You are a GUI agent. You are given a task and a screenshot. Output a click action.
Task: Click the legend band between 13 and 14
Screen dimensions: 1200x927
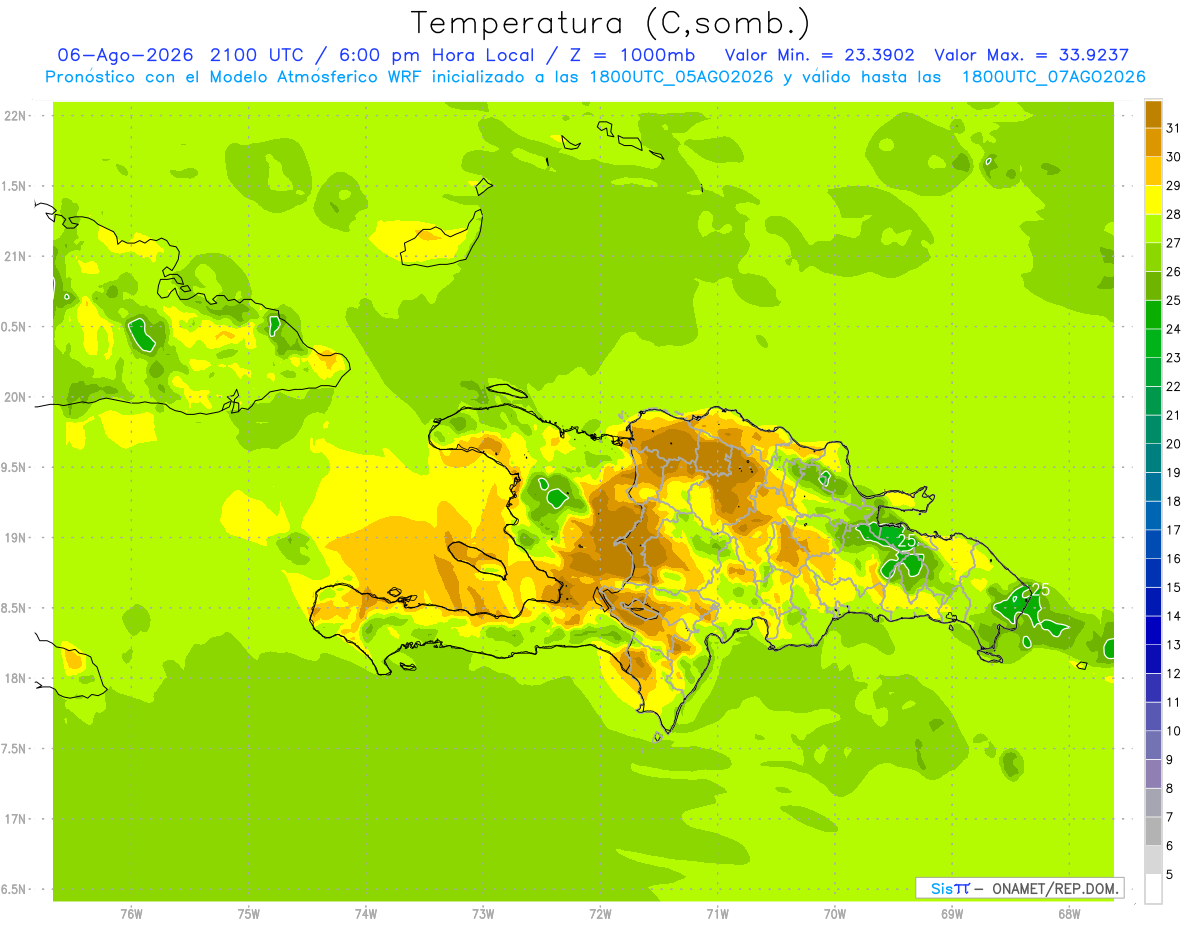click(1153, 630)
